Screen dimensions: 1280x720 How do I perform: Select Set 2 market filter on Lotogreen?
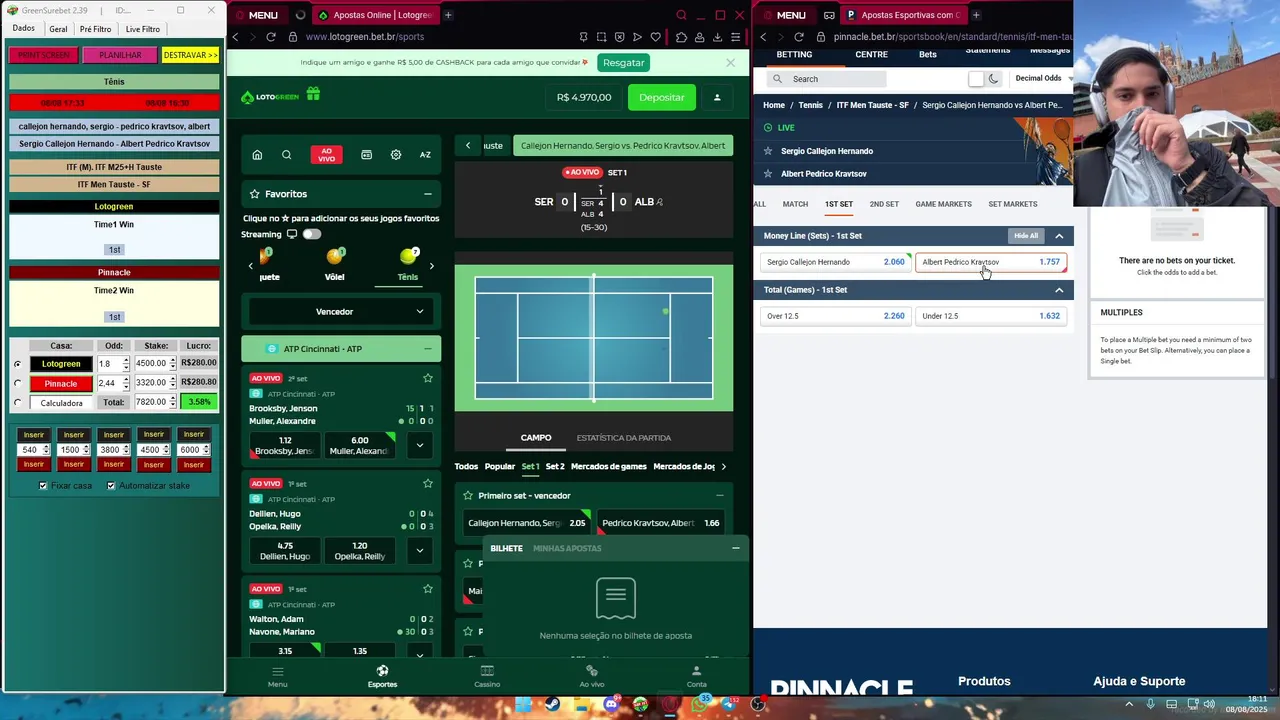tap(555, 467)
